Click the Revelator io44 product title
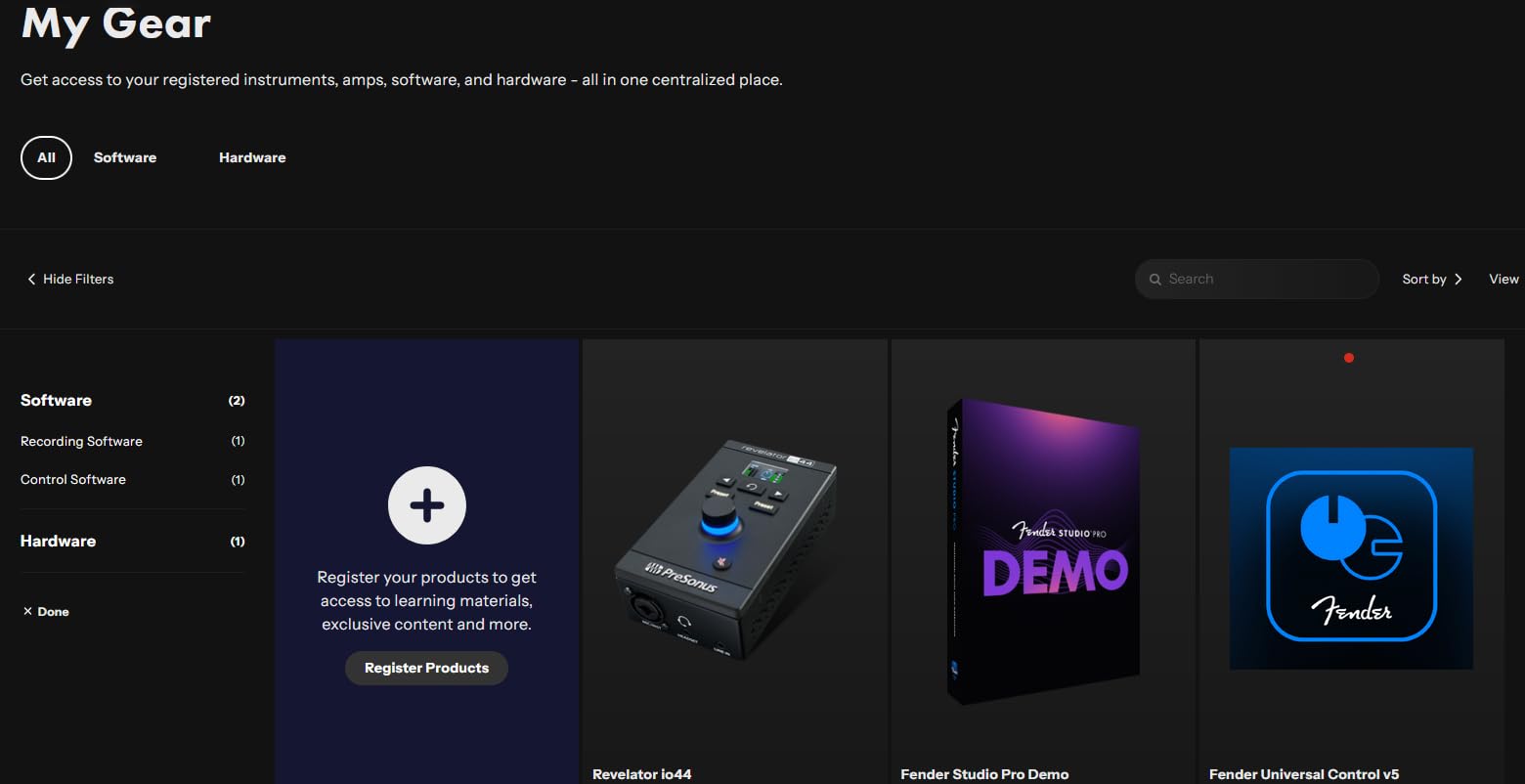The image size is (1525, 784). click(x=641, y=774)
